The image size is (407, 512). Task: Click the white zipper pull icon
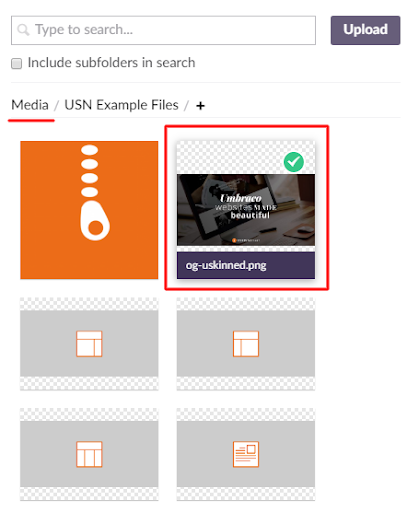tap(94, 192)
